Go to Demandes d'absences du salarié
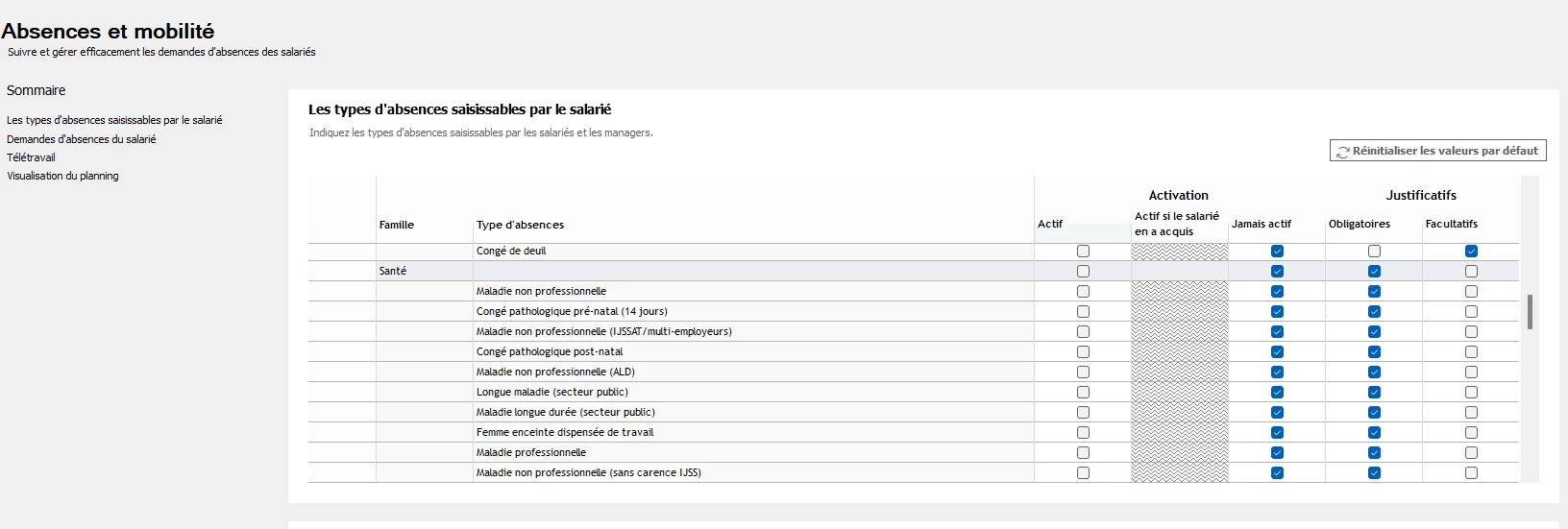The height and width of the screenshot is (529, 1568). (x=82, y=139)
